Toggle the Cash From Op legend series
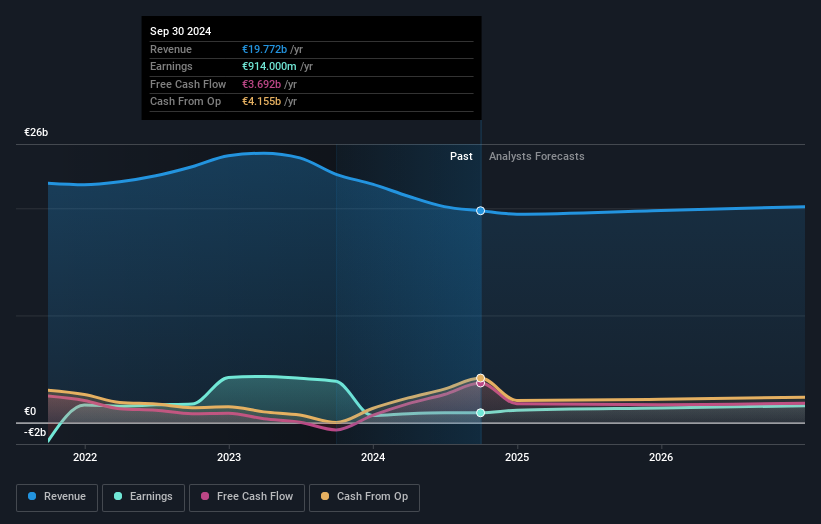 [364, 497]
